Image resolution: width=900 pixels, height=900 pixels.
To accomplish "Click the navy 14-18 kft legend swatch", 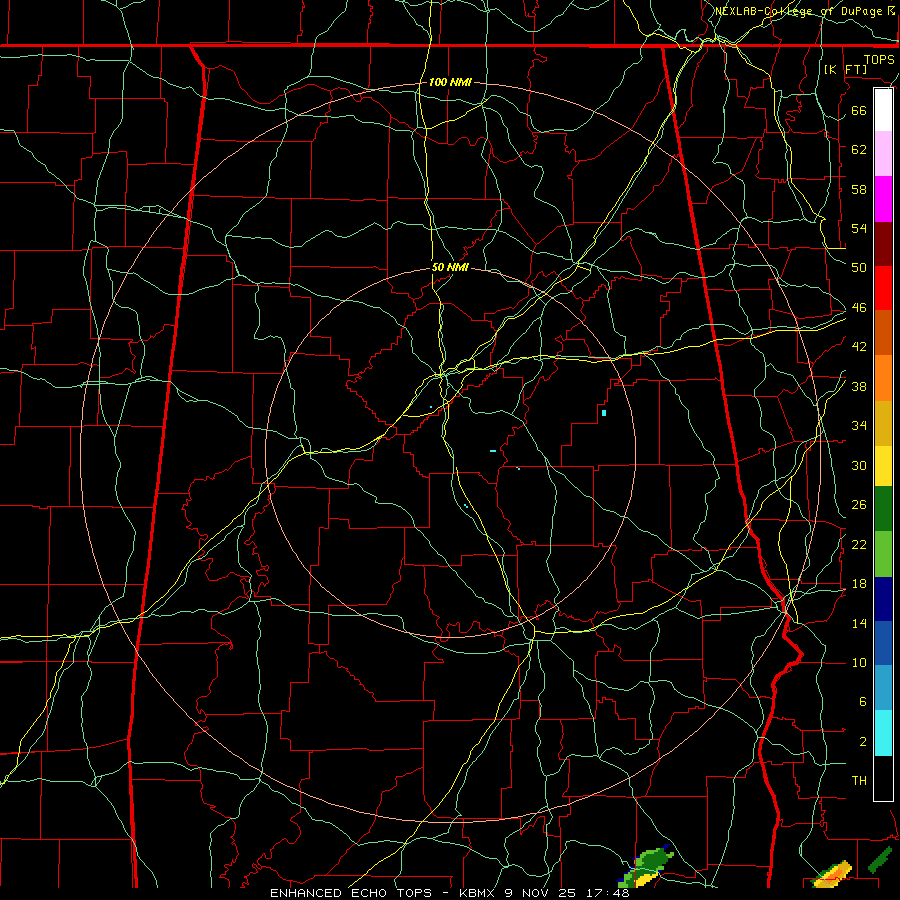I will 883,599.
